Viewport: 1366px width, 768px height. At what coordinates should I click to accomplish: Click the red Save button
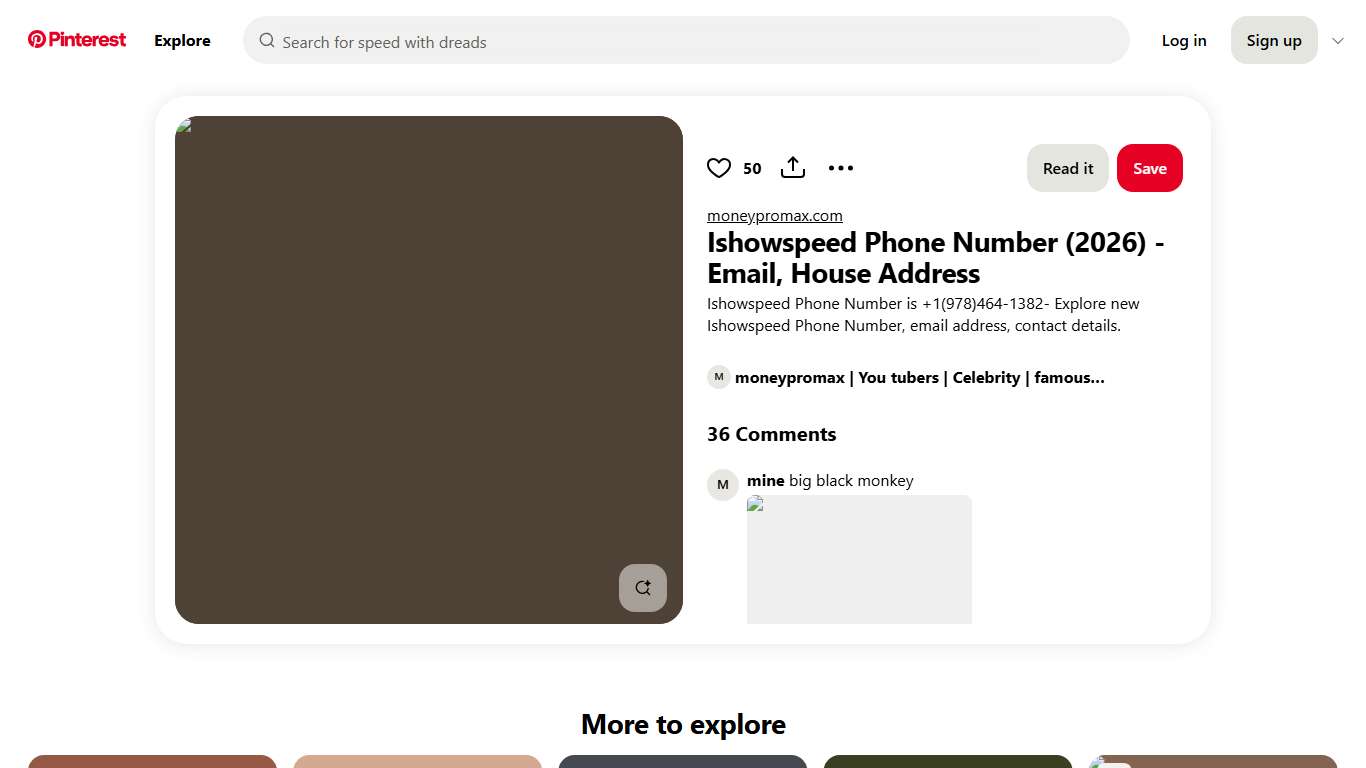click(1149, 168)
